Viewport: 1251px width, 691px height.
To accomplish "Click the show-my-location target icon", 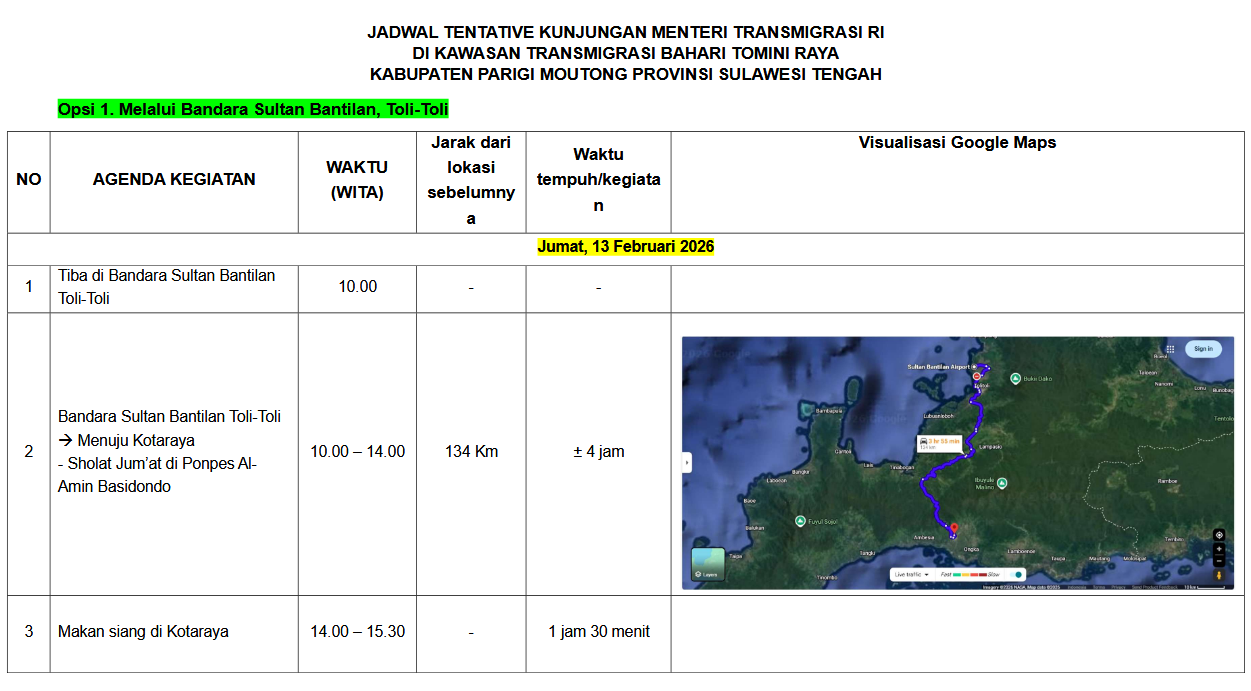I will coord(1219,535).
